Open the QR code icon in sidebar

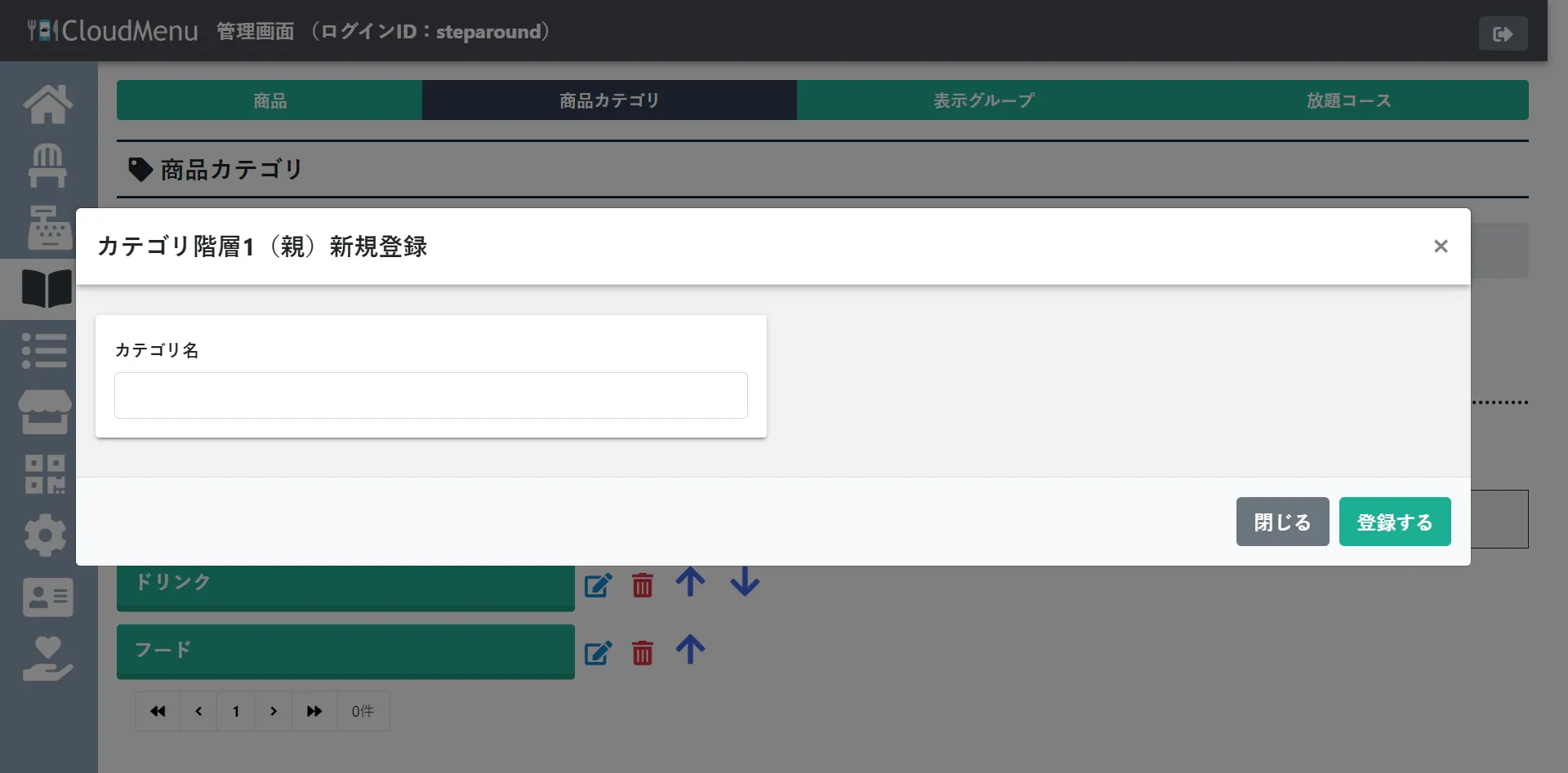[45, 474]
